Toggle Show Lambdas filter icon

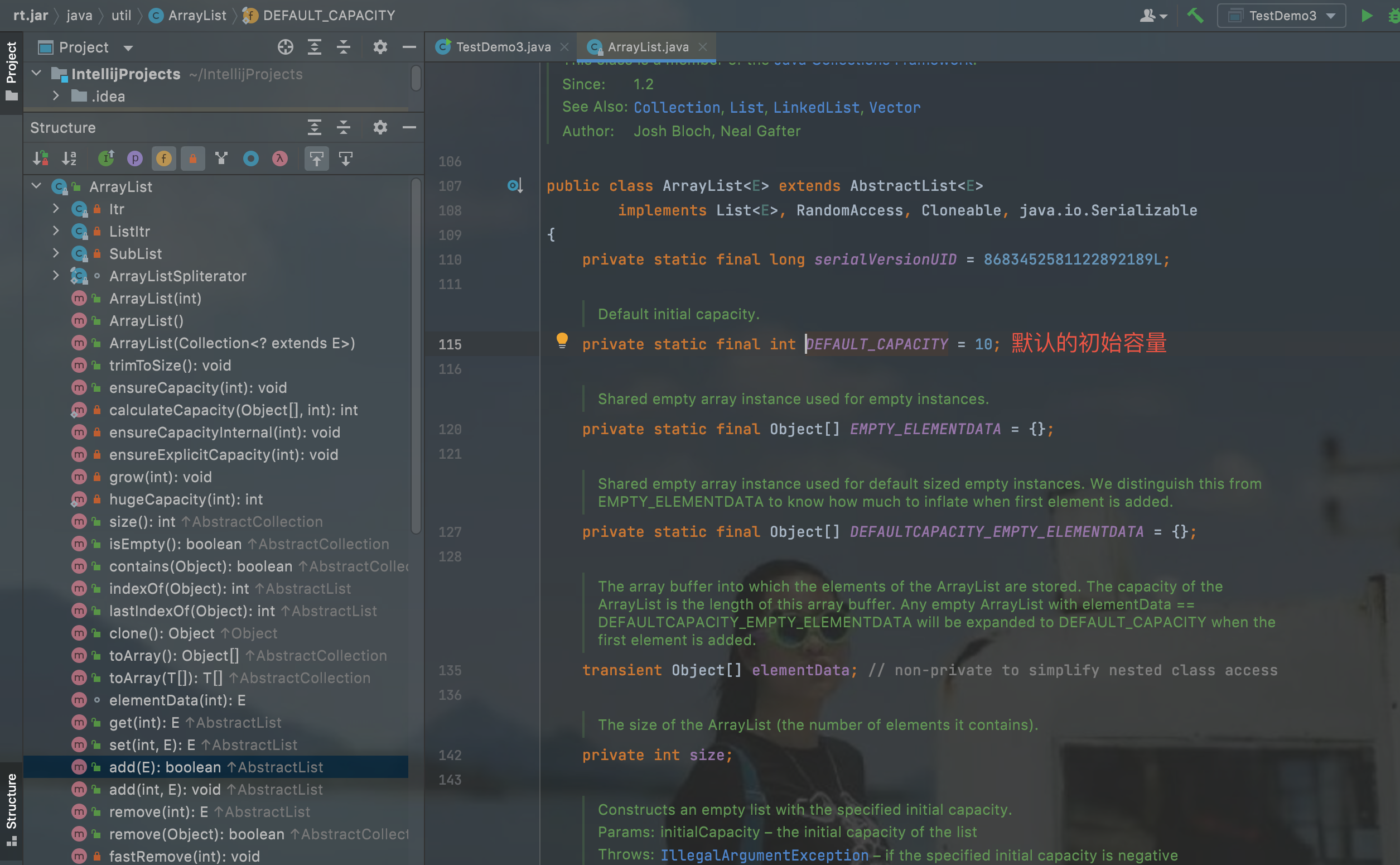279,158
